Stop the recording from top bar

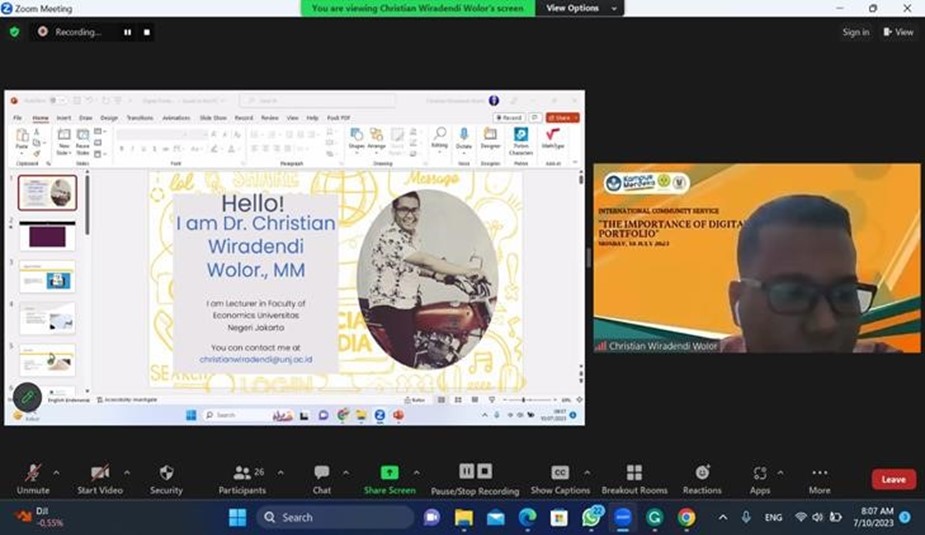pyautogui.click(x=147, y=32)
